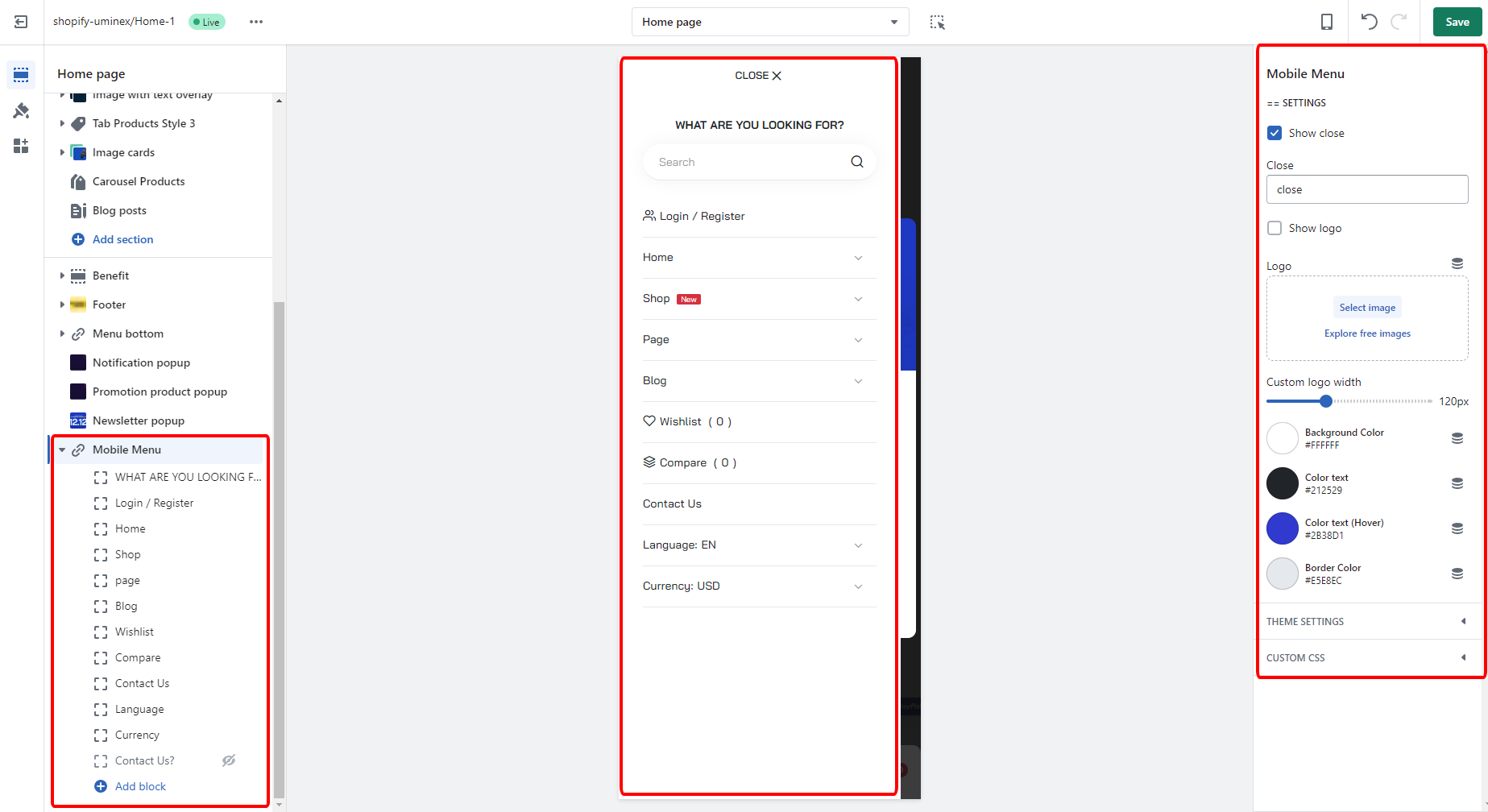Open the three-dots more actions menu
The width and height of the screenshot is (1488, 812).
(x=256, y=22)
